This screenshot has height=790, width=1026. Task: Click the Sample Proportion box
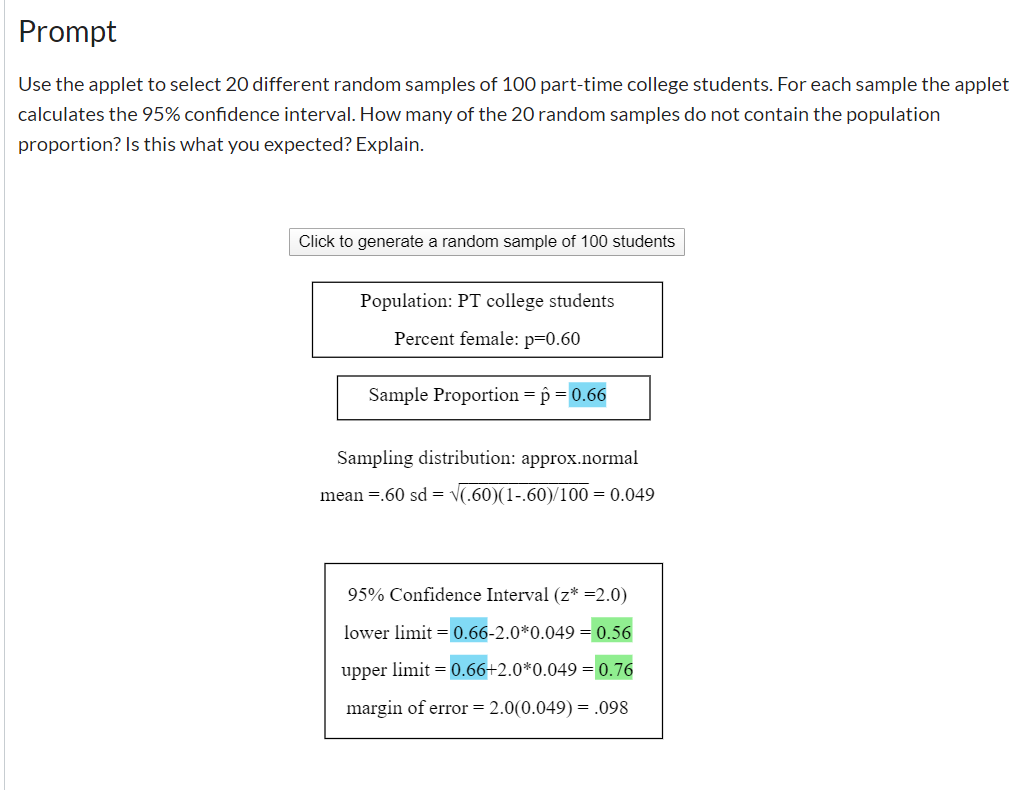[x=493, y=397]
